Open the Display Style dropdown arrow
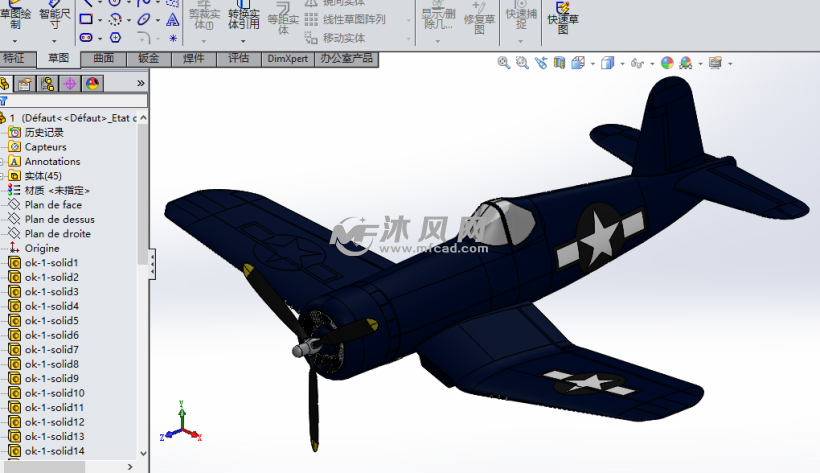 pyautogui.click(x=620, y=64)
